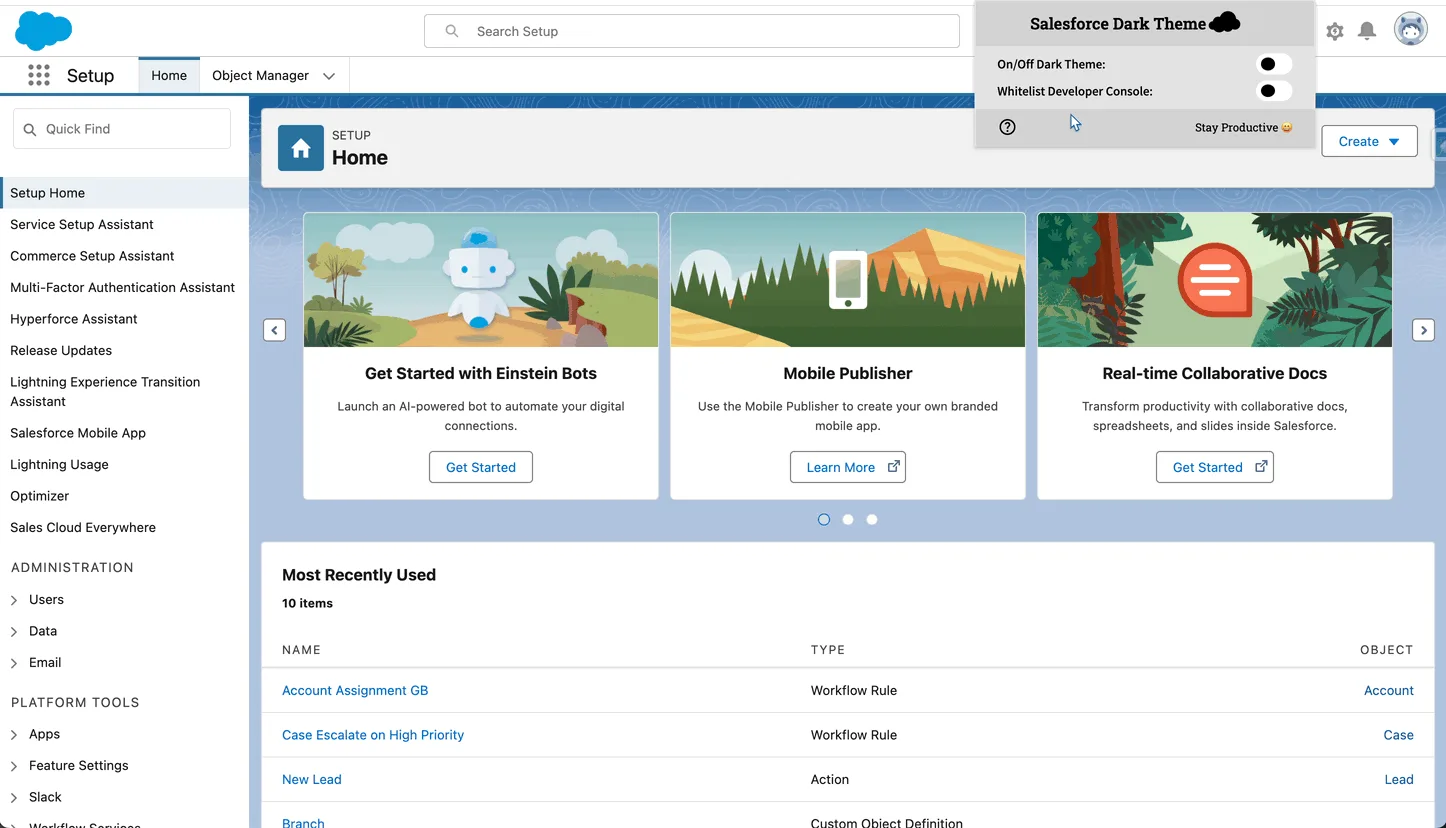Expand the Email tree node
Image resolution: width=1446 pixels, height=828 pixels.
tap(14, 663)
